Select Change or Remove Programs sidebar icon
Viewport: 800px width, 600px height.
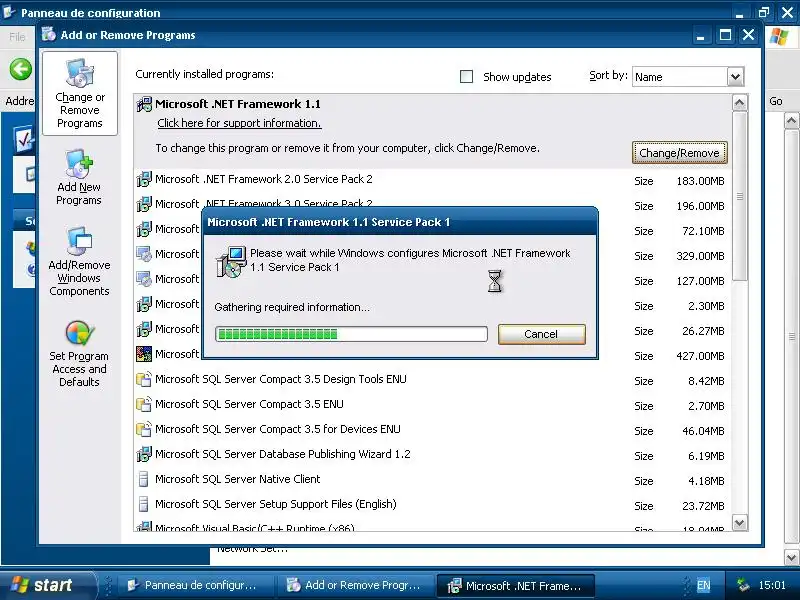point(80,93)
